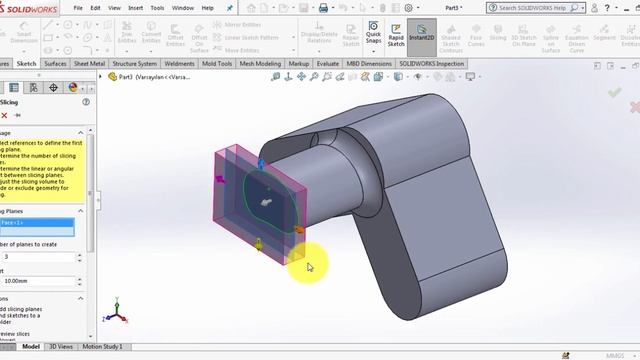
Task: Open the user login icon
Action: (594, 8)
